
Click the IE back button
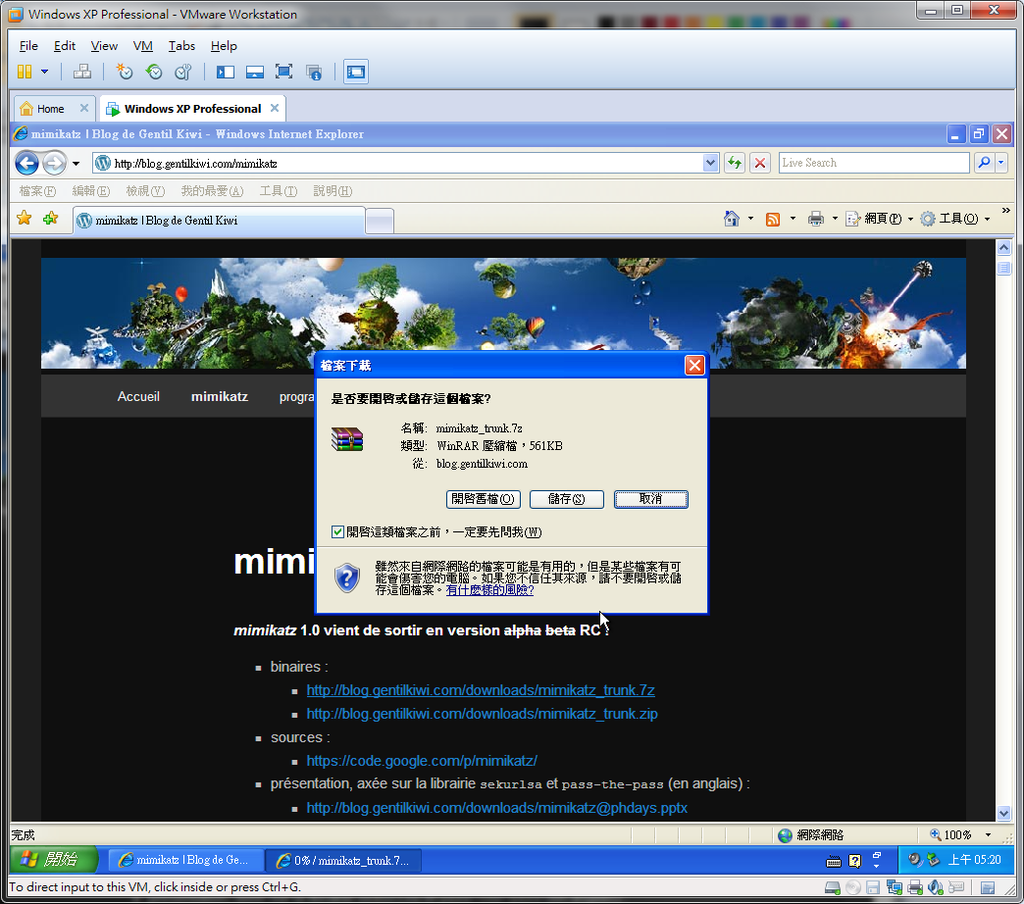click(27, 163)
